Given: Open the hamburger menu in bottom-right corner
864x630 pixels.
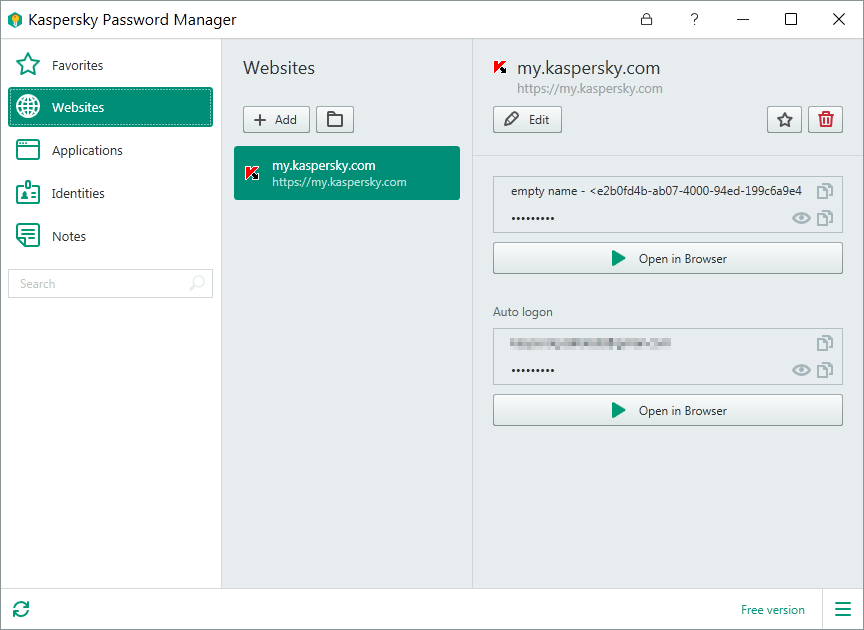Looking at the screenshot, I should 843,609.
